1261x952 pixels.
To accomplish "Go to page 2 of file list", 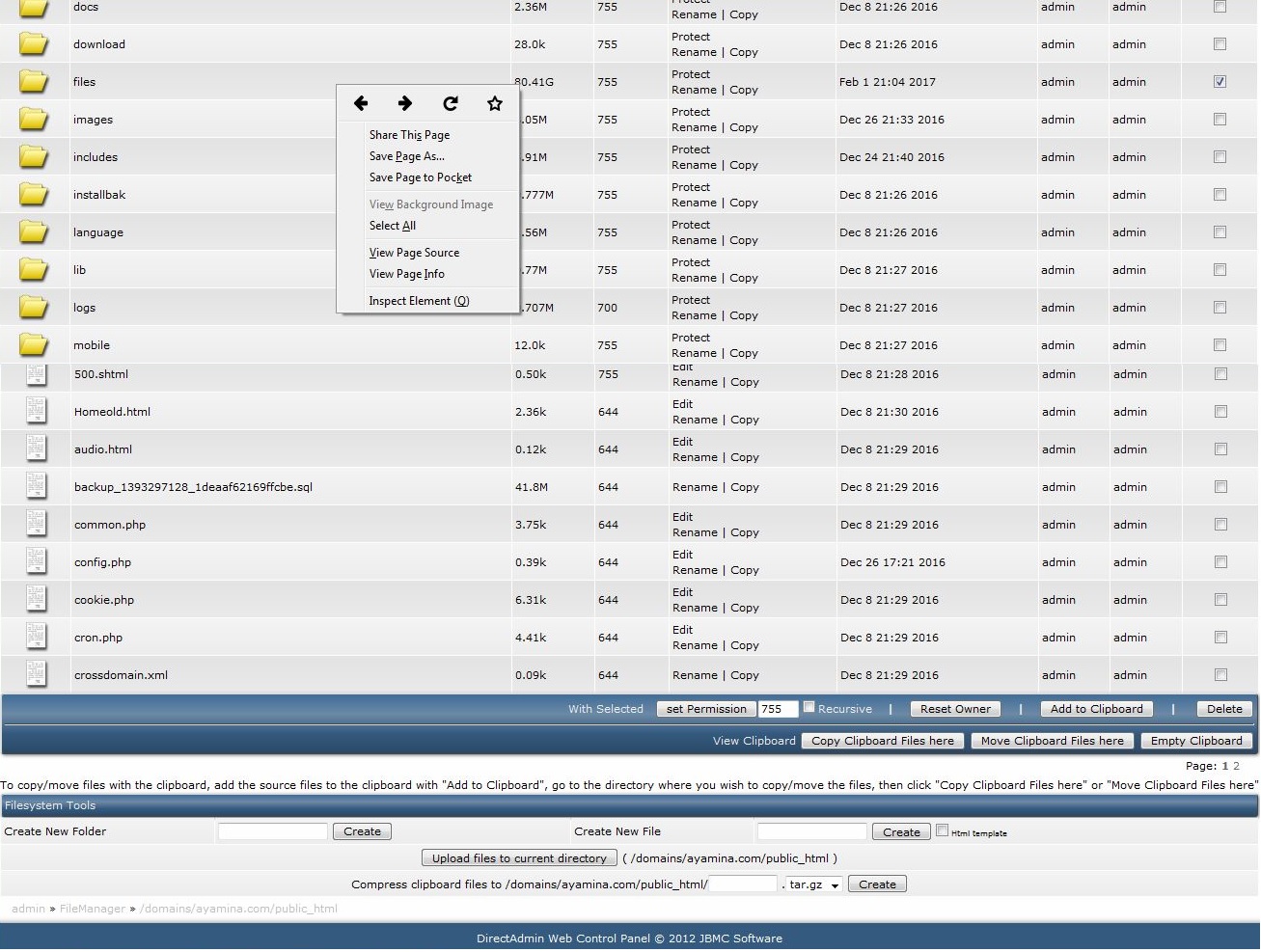I will click(1236, 766).
